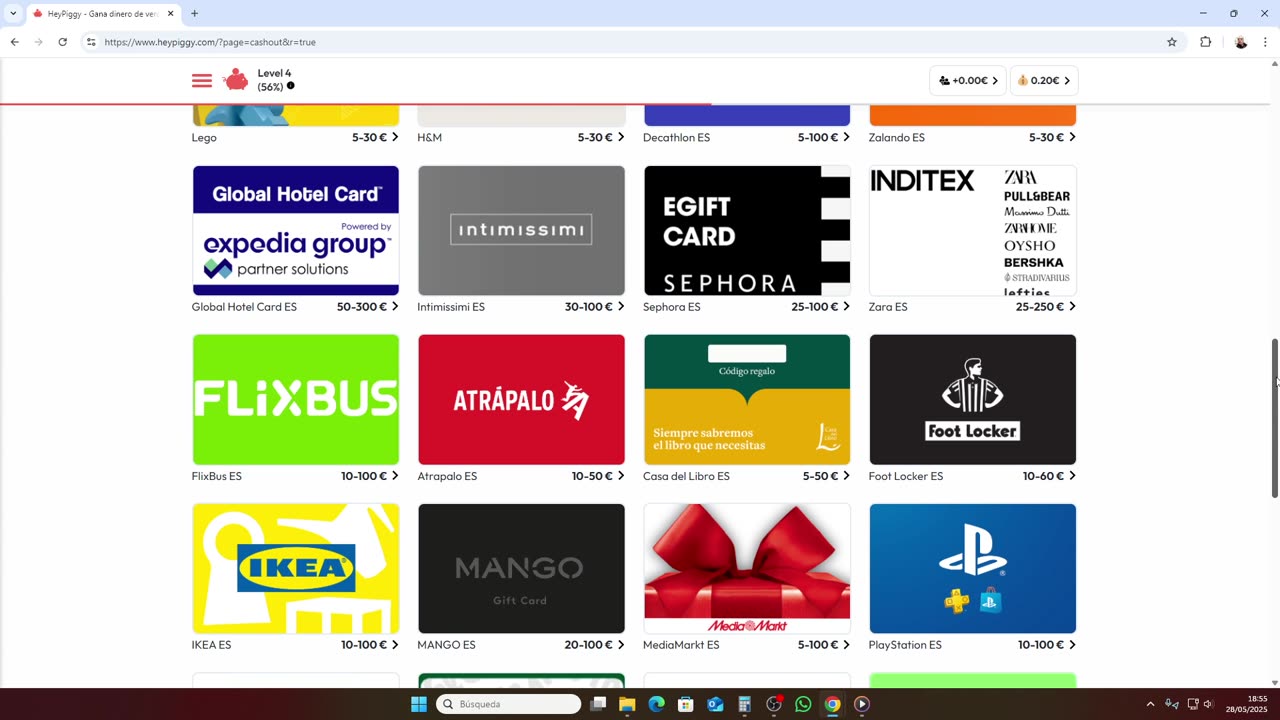Click the Atrapalo ES label

[447, 476]
